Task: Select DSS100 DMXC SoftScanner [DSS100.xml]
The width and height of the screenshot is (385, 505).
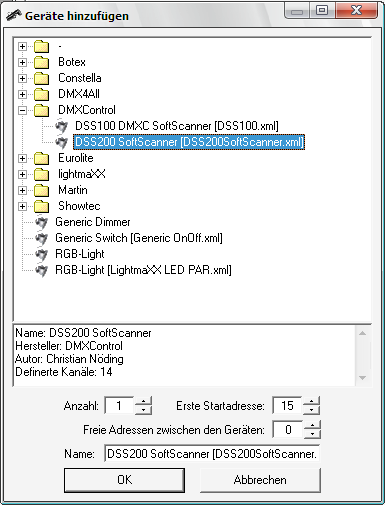Action: tap(177, 126)
